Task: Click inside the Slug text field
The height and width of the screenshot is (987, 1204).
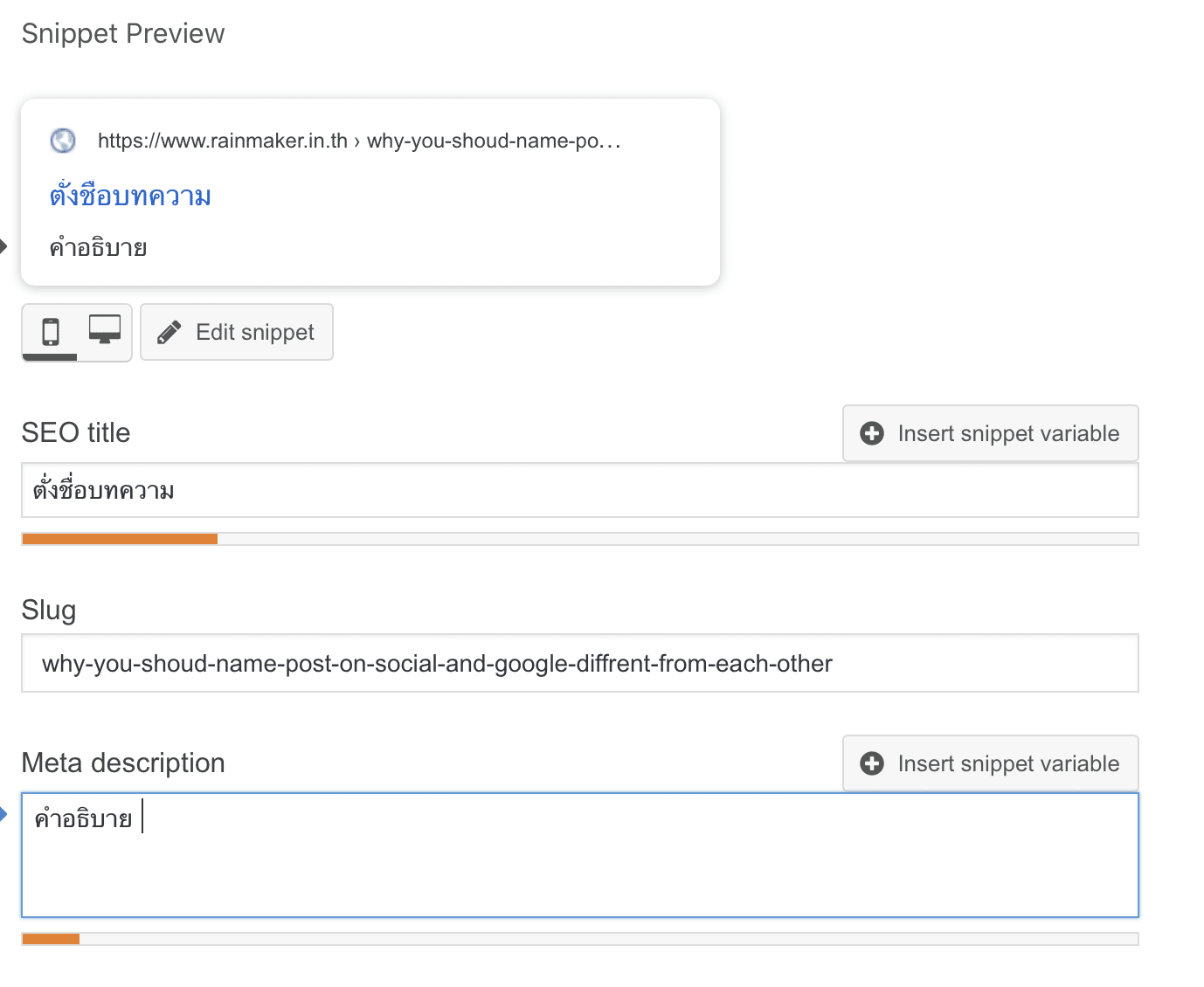Action: click(x=579, y=664)
